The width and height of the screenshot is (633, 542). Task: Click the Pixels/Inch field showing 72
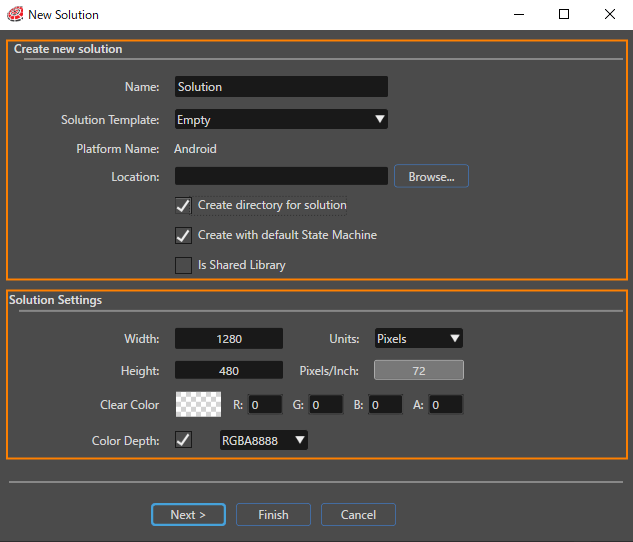419,370
